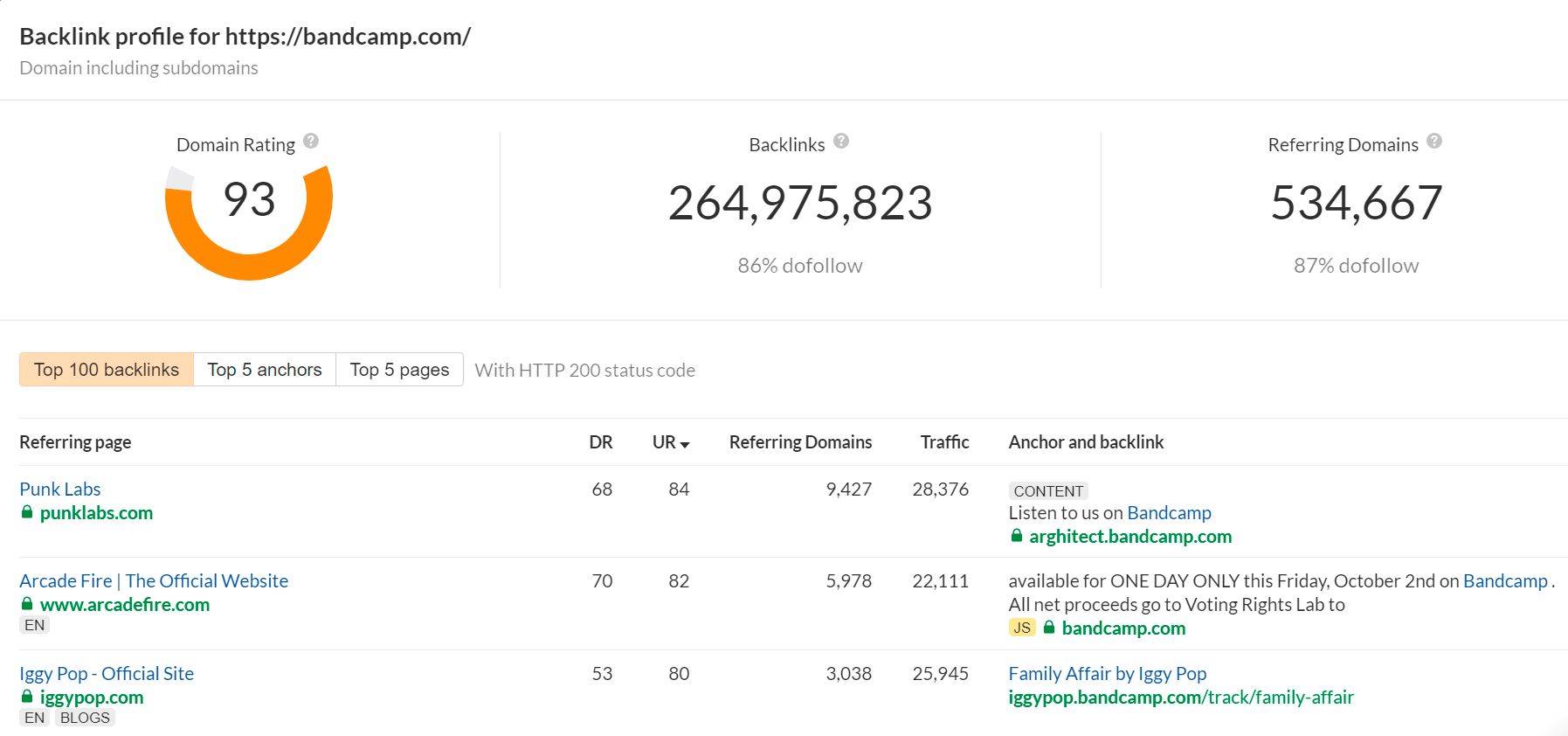This screenshot has width=1568, height=736.
Task: Click the referring domains count 534,667
Action: pyautogui.click(x=1356, y=203)
